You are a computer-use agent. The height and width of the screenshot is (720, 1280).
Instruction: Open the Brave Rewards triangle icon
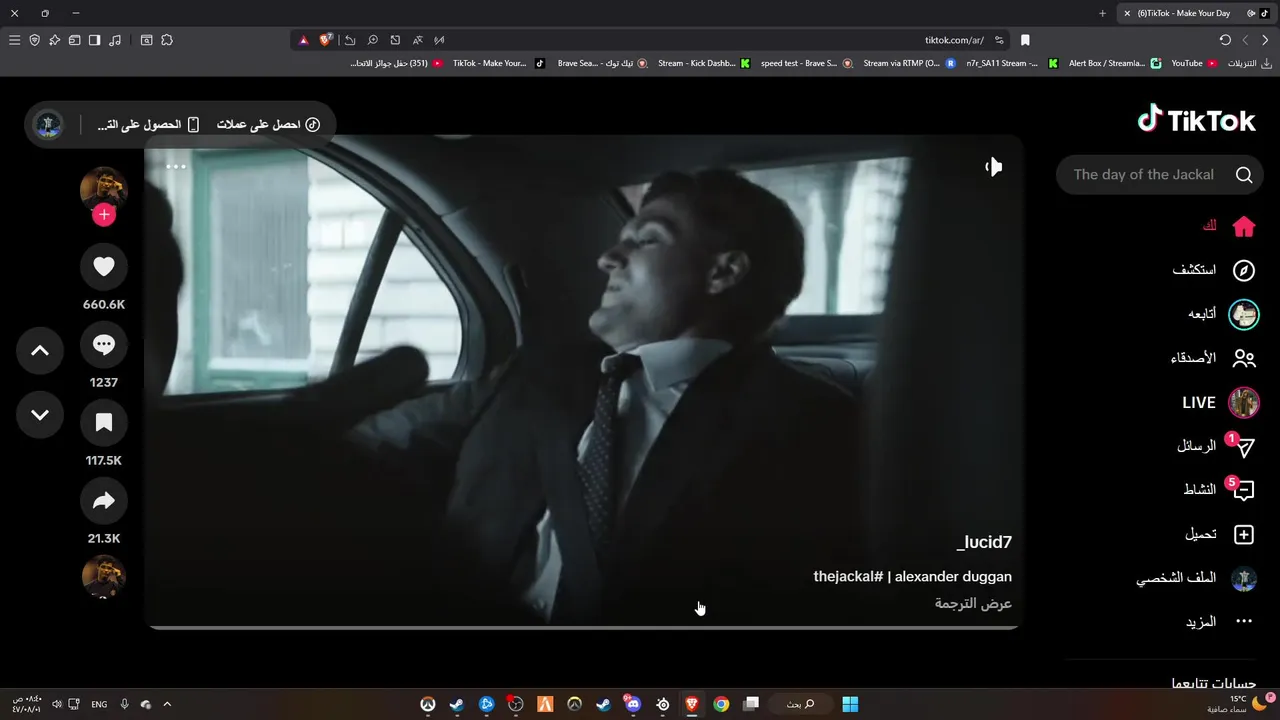[304, 40]
